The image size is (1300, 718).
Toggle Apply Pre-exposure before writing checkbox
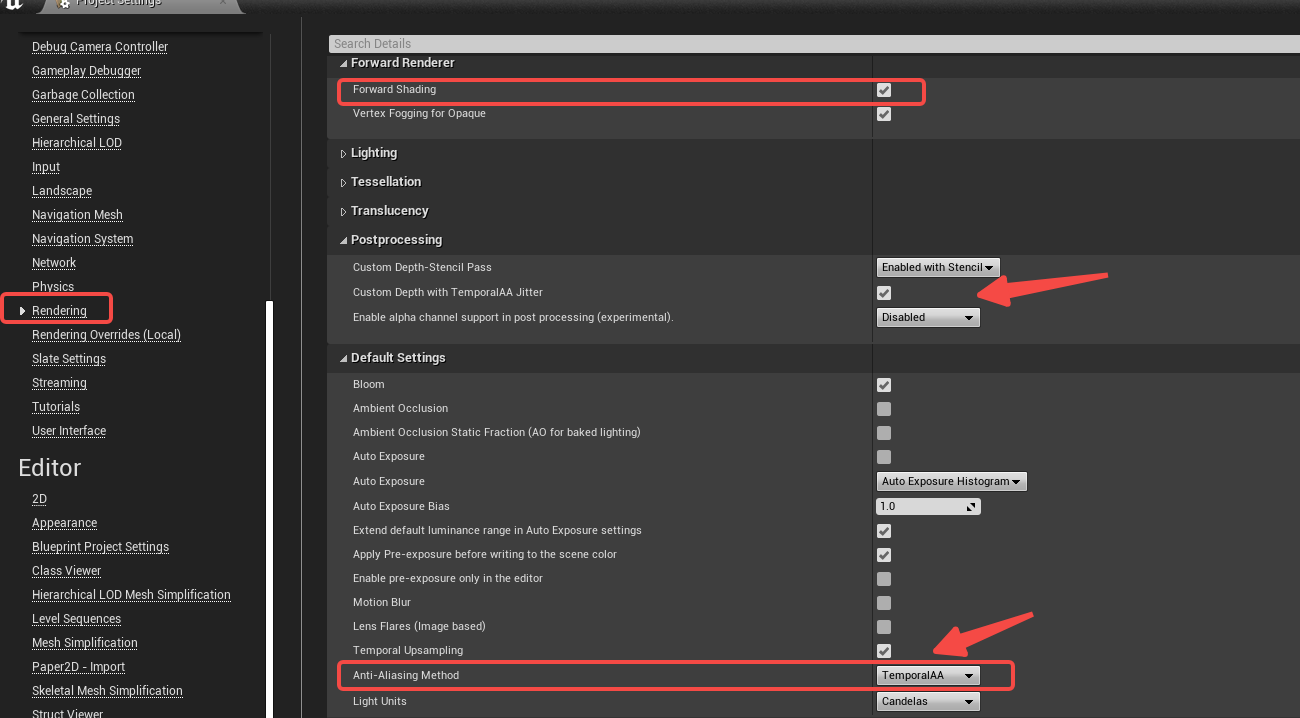[x=884, y=555]
